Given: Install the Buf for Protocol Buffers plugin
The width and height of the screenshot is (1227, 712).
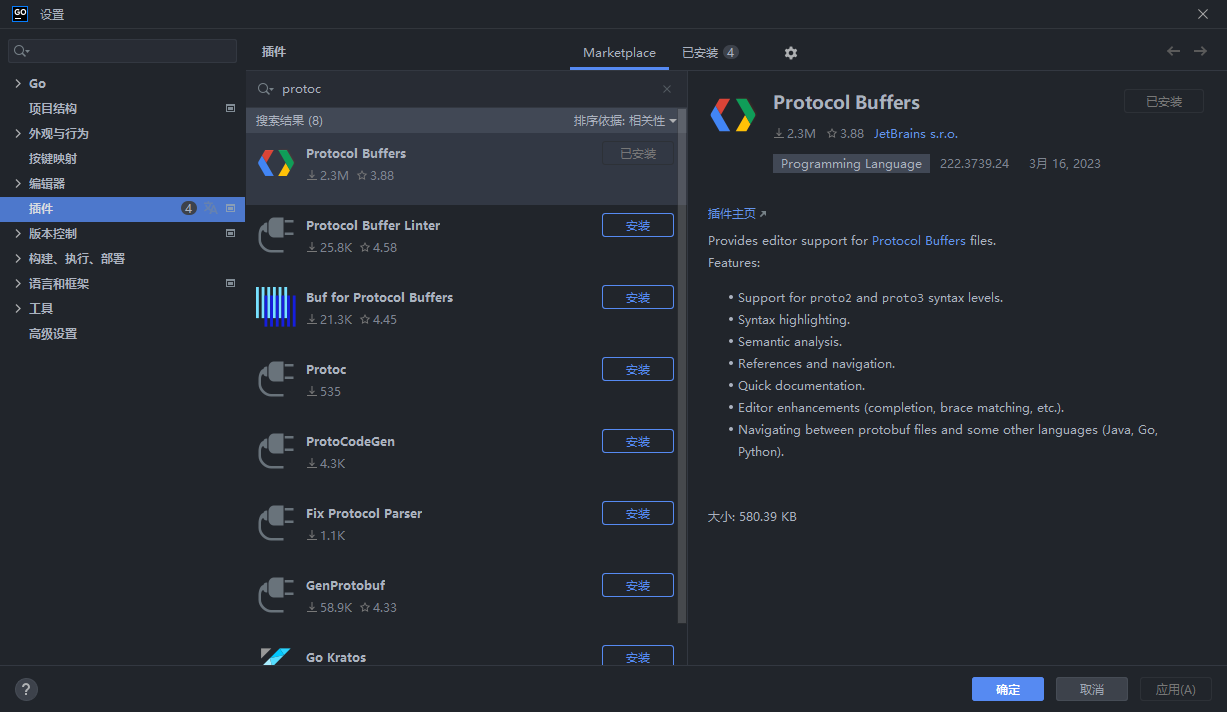Looking at the screenshot, I should [x=638, y=297].
